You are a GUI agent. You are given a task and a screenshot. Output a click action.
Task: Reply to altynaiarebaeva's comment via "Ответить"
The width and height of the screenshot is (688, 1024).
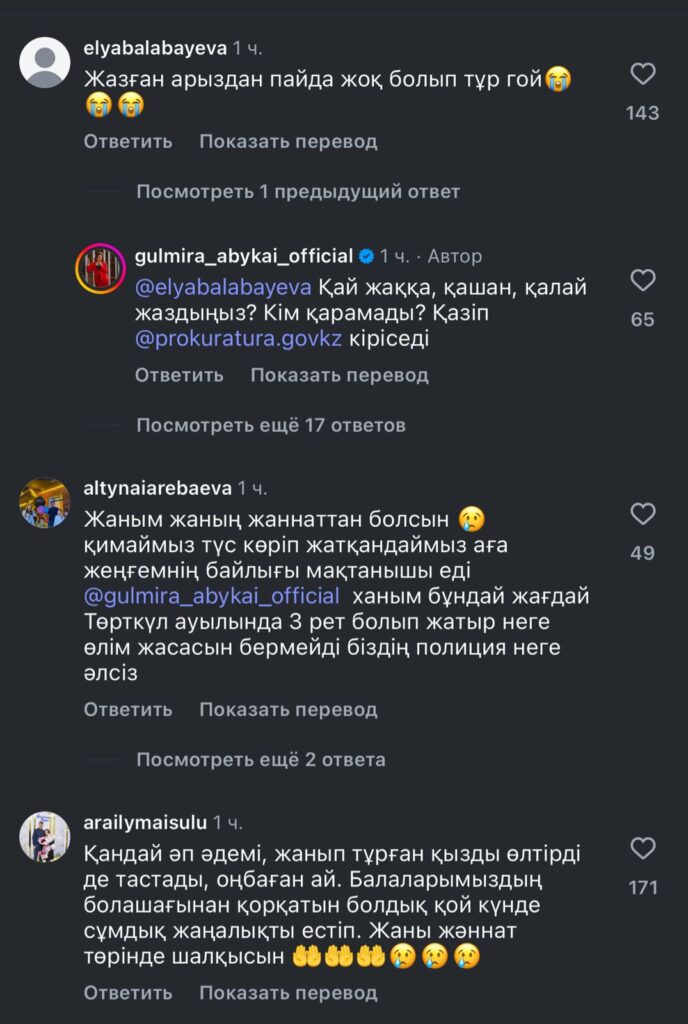tap(128, 710)
